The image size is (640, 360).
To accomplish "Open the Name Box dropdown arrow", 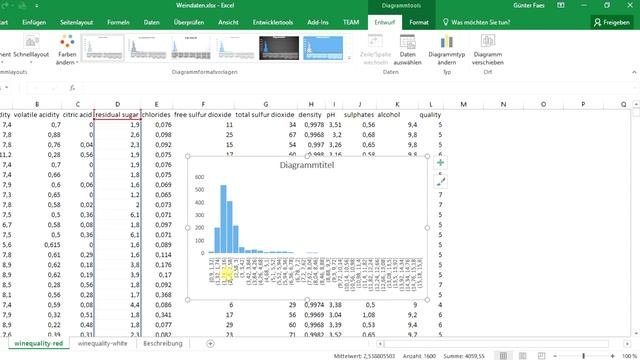I will (7, 88).
